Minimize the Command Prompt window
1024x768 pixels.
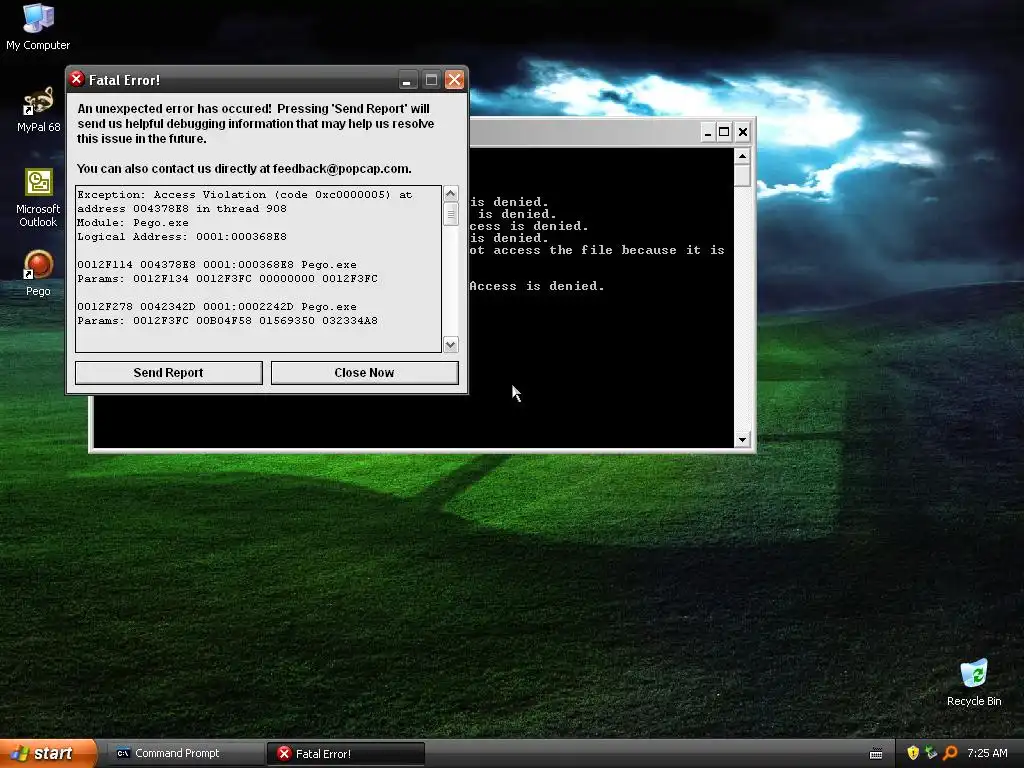(x=707, y=132)
